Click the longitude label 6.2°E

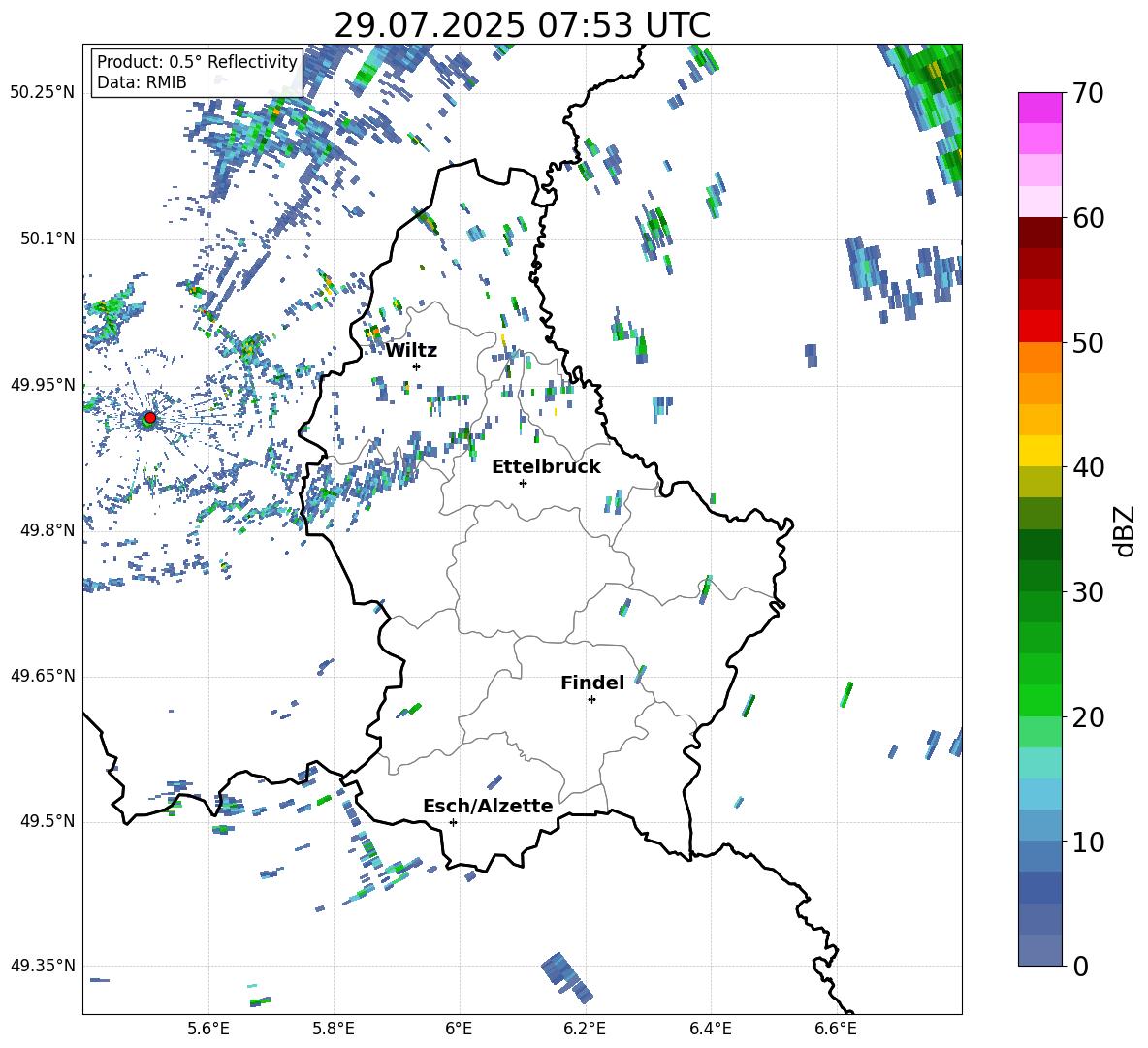[x=585, y=1029]
